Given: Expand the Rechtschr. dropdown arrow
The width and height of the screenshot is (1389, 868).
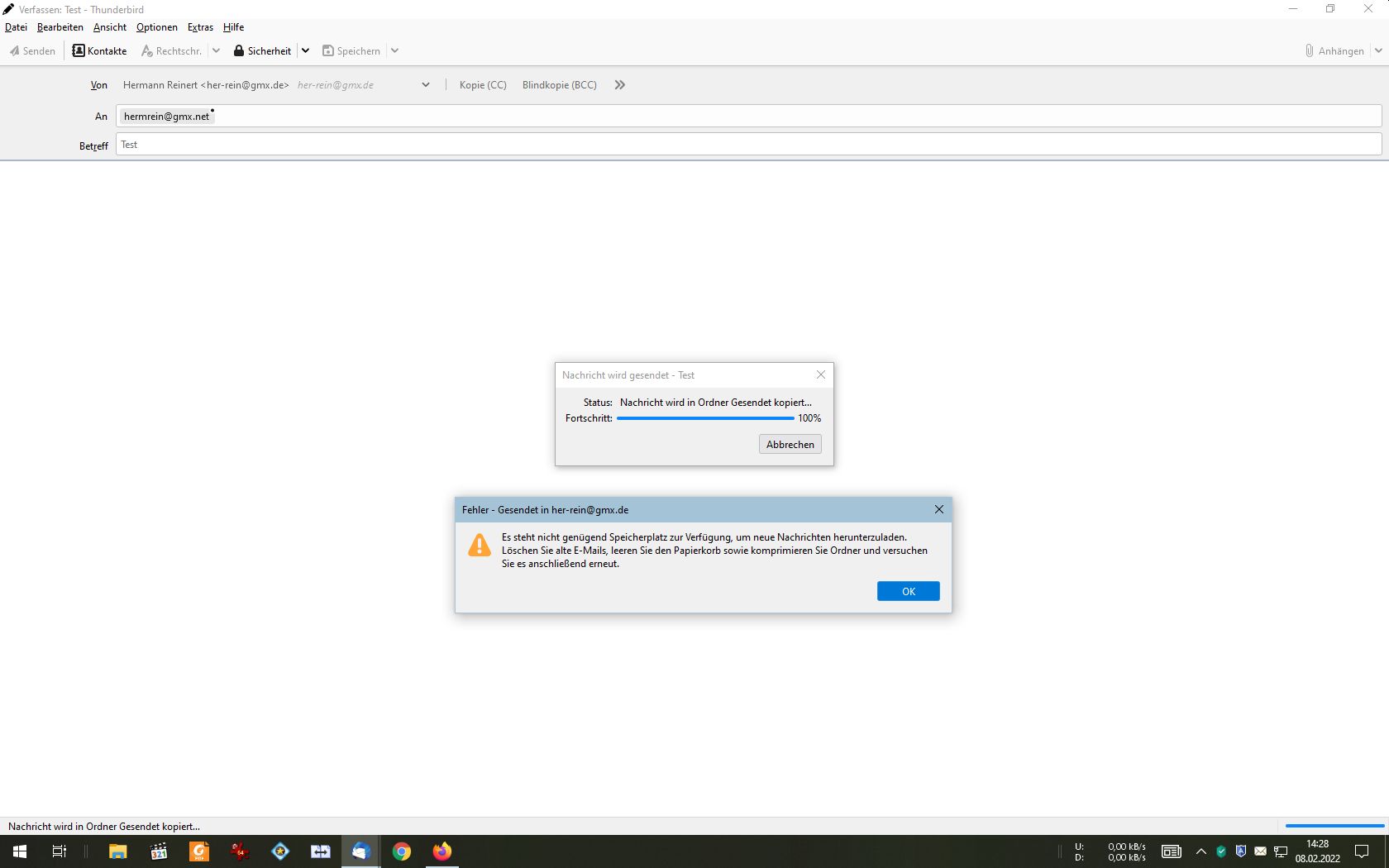Looking at the screenshot, I should pos(217,51).
